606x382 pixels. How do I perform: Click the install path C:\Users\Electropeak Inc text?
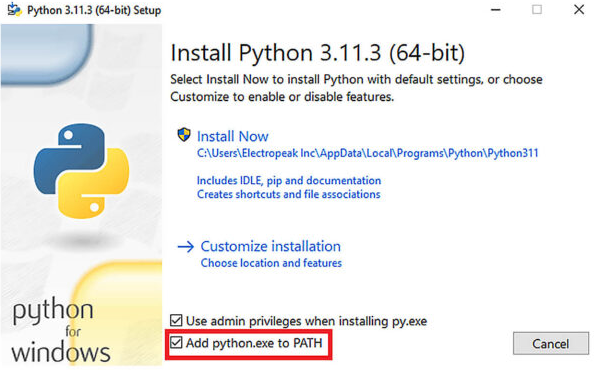pos(368,153)
